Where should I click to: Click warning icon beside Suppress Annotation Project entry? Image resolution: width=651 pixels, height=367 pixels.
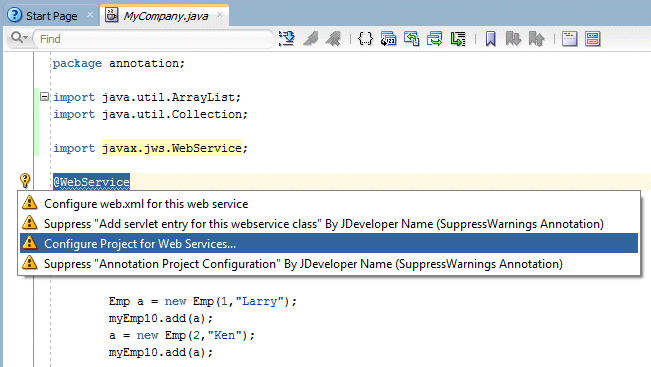coord(29,262)
